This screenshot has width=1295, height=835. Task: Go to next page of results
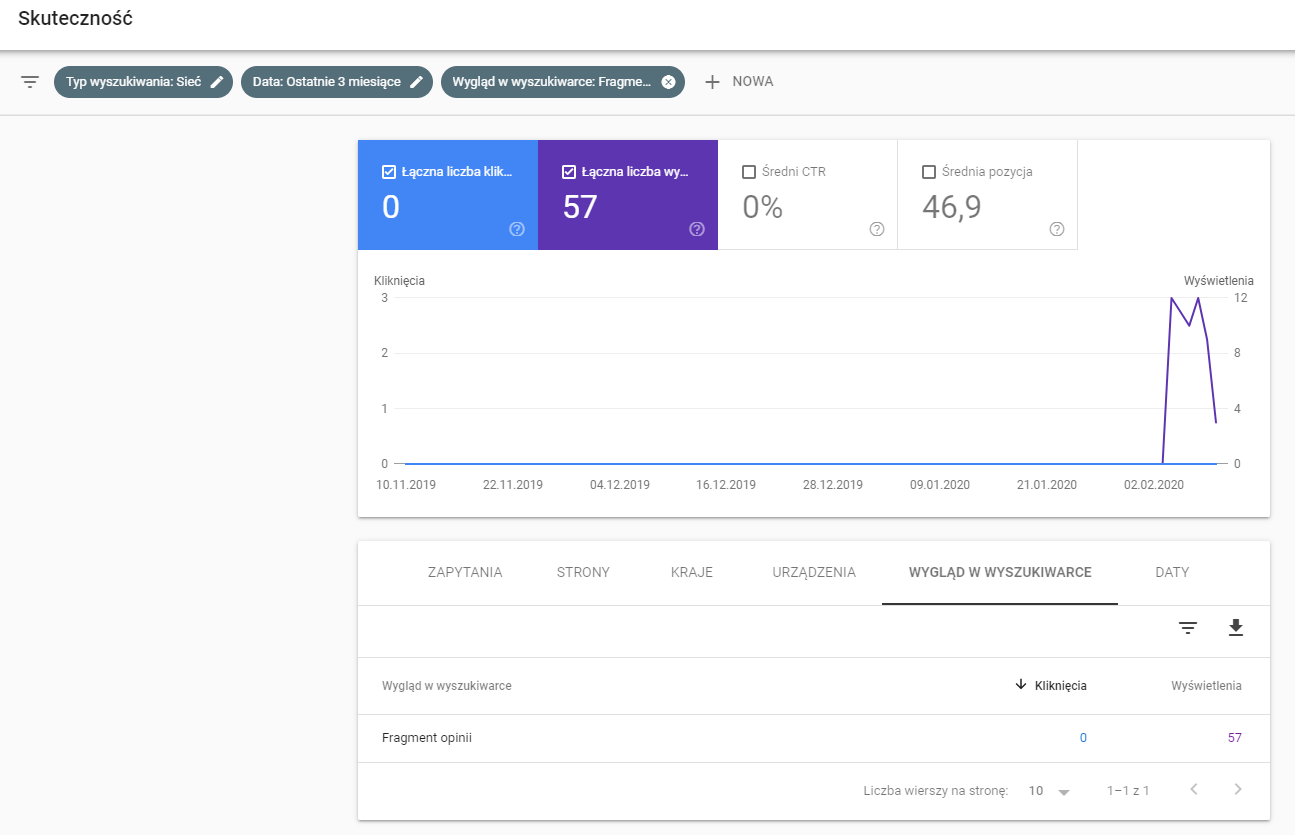1238,790
